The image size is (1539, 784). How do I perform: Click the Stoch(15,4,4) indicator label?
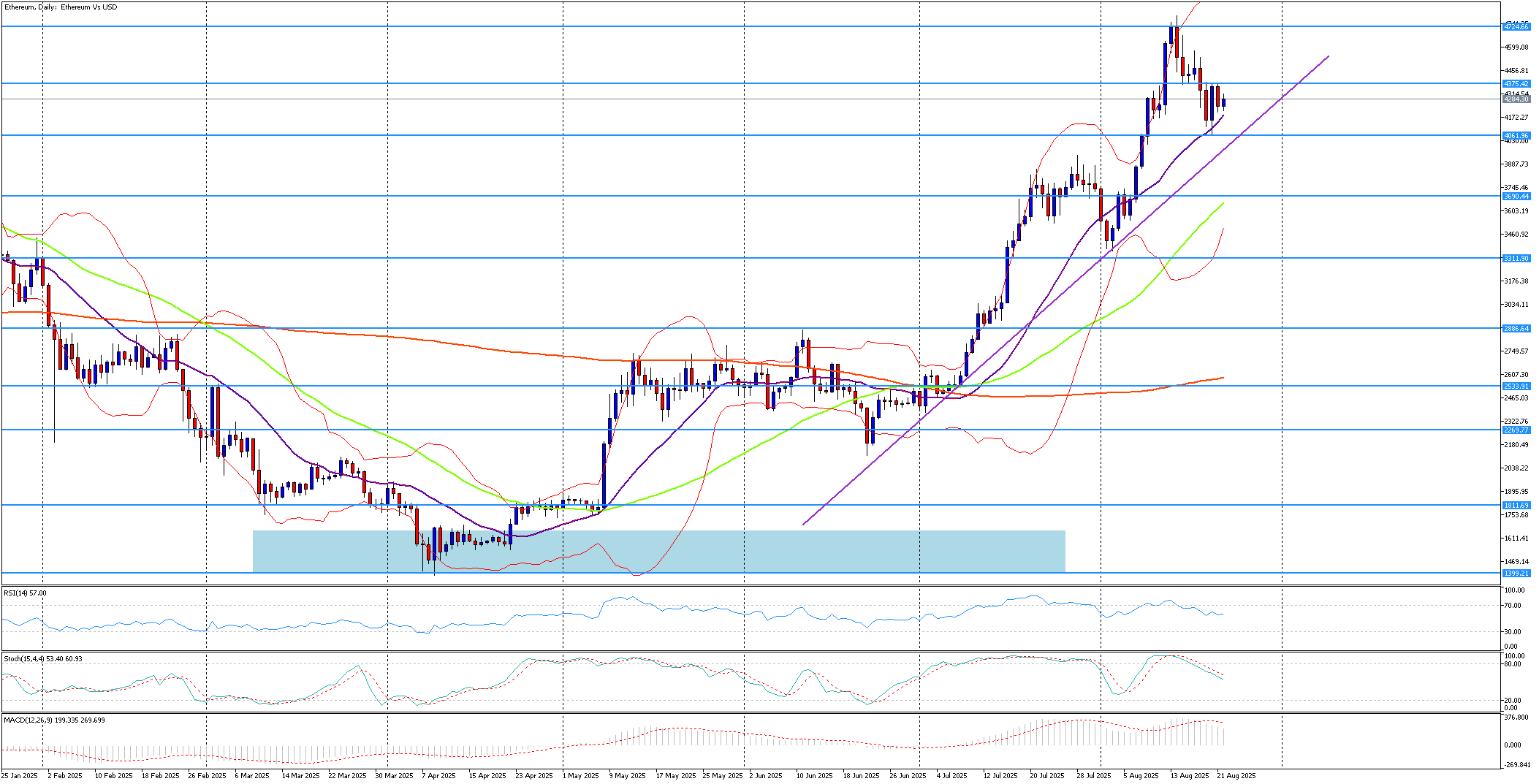click(x=43, y=659)
